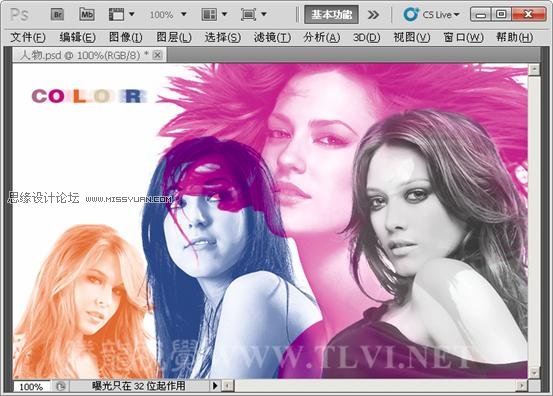This screenshot has height=396, width=553.
Task: Click the CS Live circular icon
Action: [x=411, y=14]
